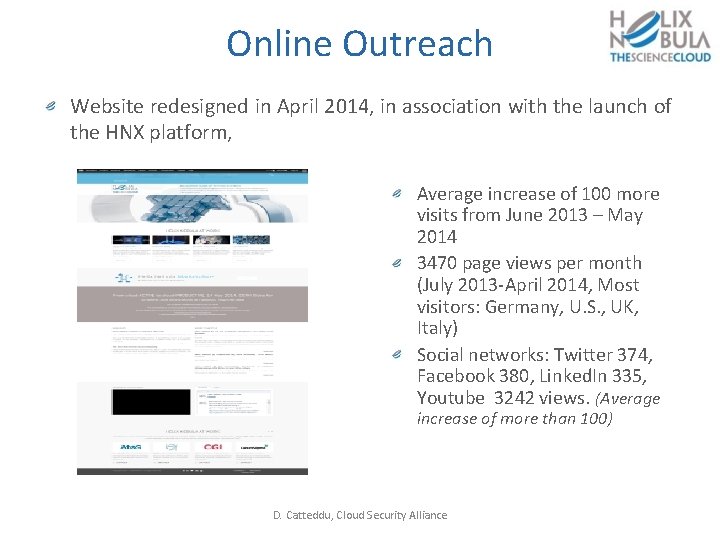
Task: Click the text 'visits from June 2013 – May'
Action: (x=530, y=215)
